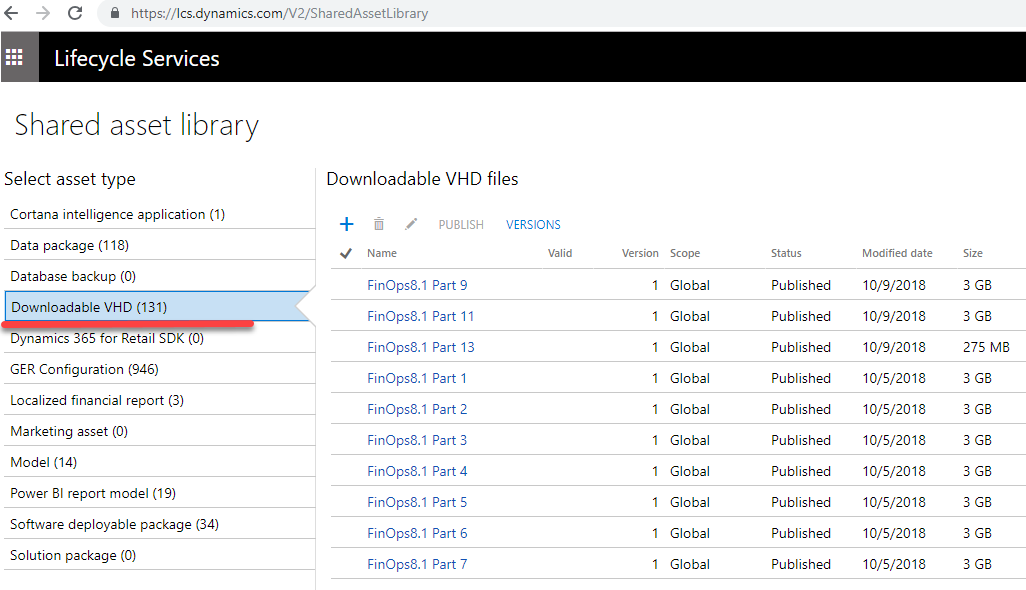Click the PUBLISH toolbar button

[461, 224]
